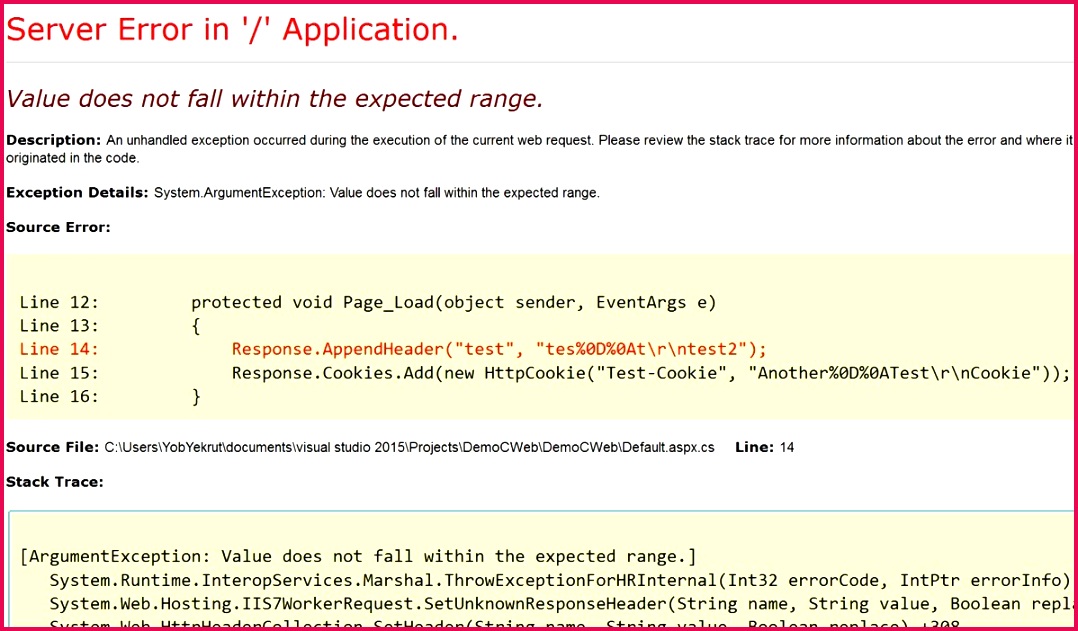Click the 'Description:' label
The width and height of the screenshot is (1078, 631).
click(x=54, y=140)
